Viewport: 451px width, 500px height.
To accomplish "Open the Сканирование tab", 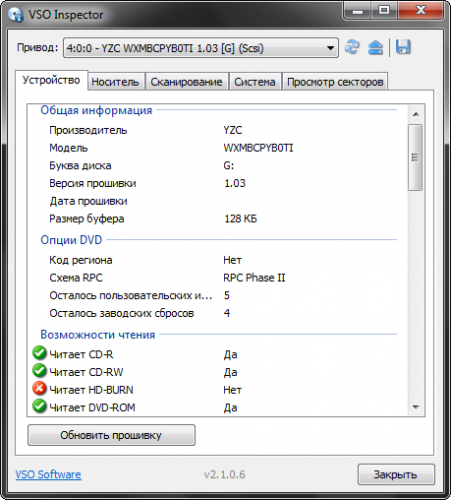I will pos(186,82).
